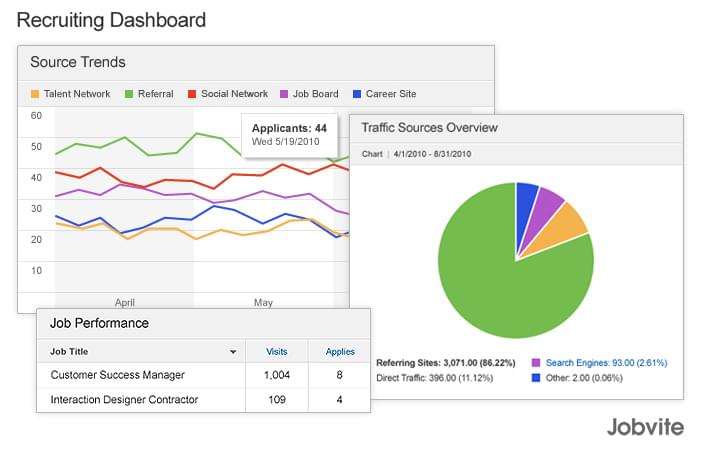
Task: Select the Interaction Designer Contractor row
Action: [204, 400]
